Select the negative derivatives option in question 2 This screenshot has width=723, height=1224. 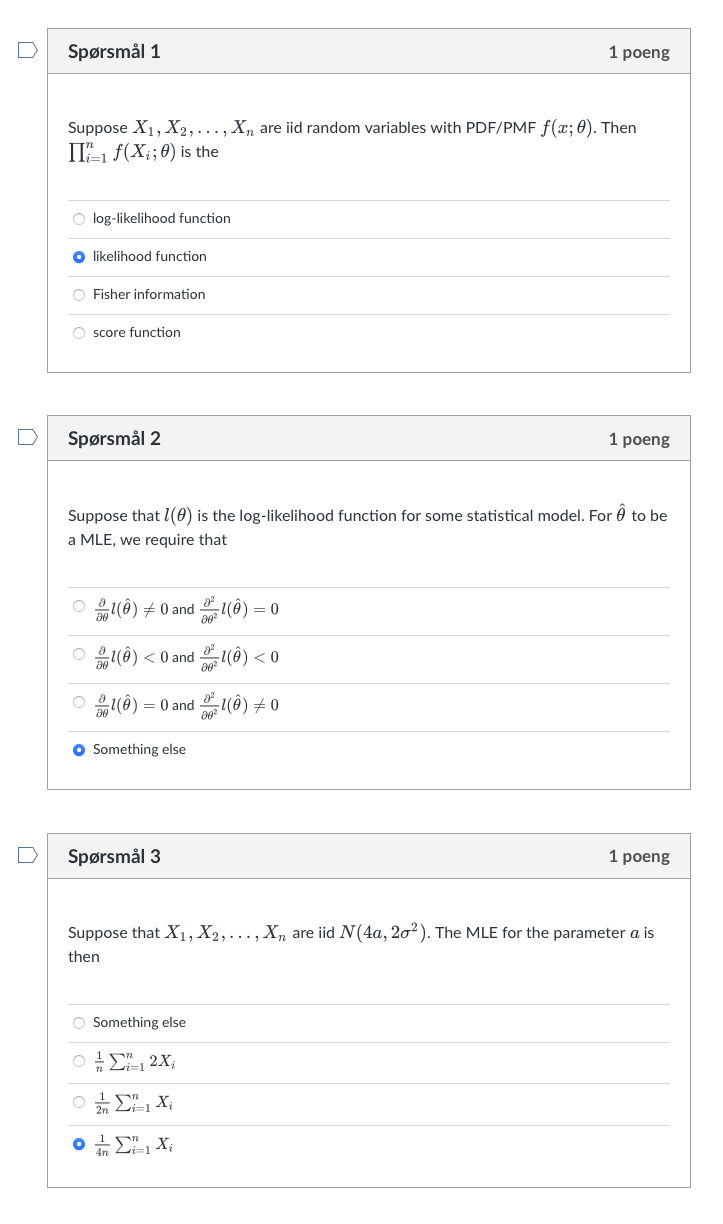pos(79,654)
